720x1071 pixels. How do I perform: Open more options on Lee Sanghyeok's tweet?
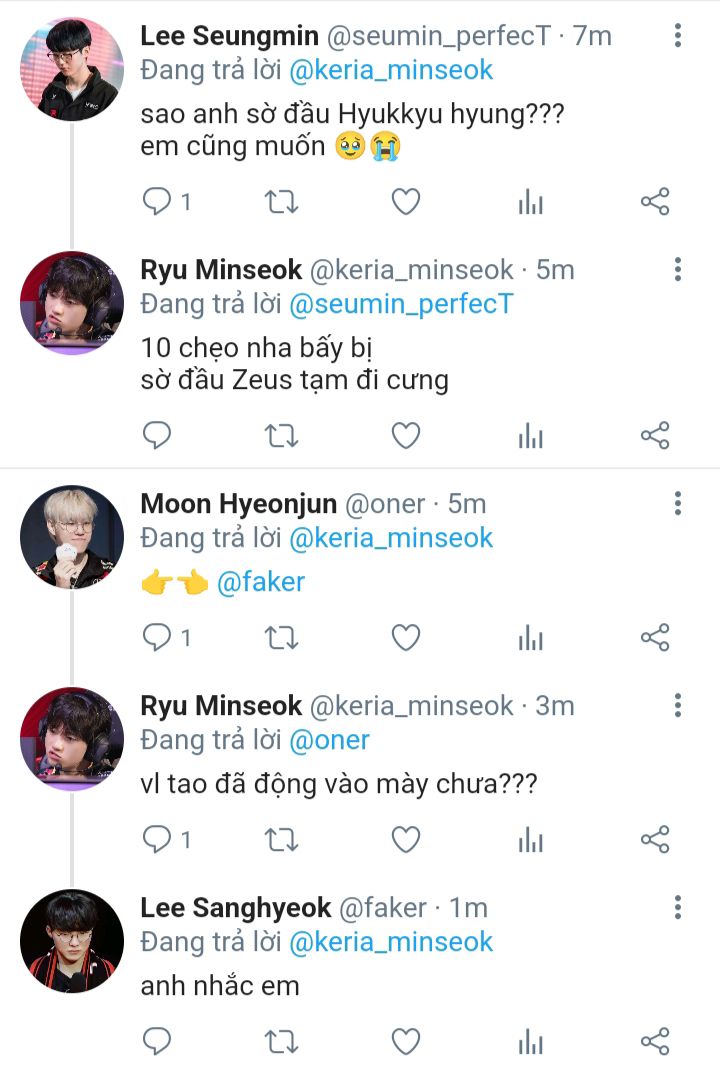pos(678,907)
